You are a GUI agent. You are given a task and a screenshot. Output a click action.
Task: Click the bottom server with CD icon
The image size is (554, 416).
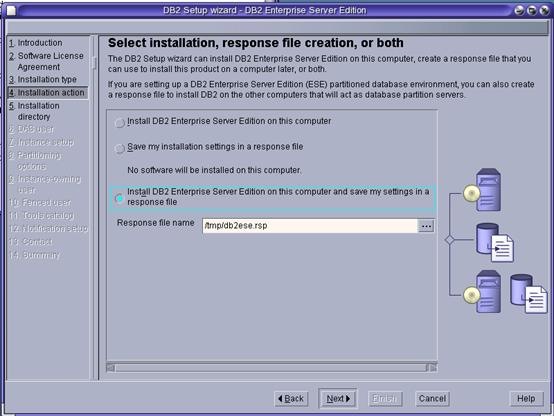pyautogui.click(x=483, y=292)
